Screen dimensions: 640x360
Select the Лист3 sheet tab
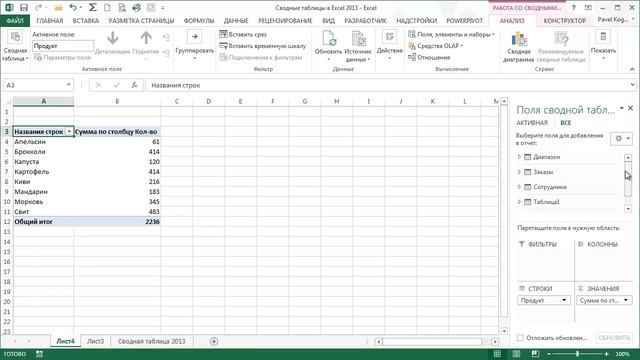[x=95, y=341]
